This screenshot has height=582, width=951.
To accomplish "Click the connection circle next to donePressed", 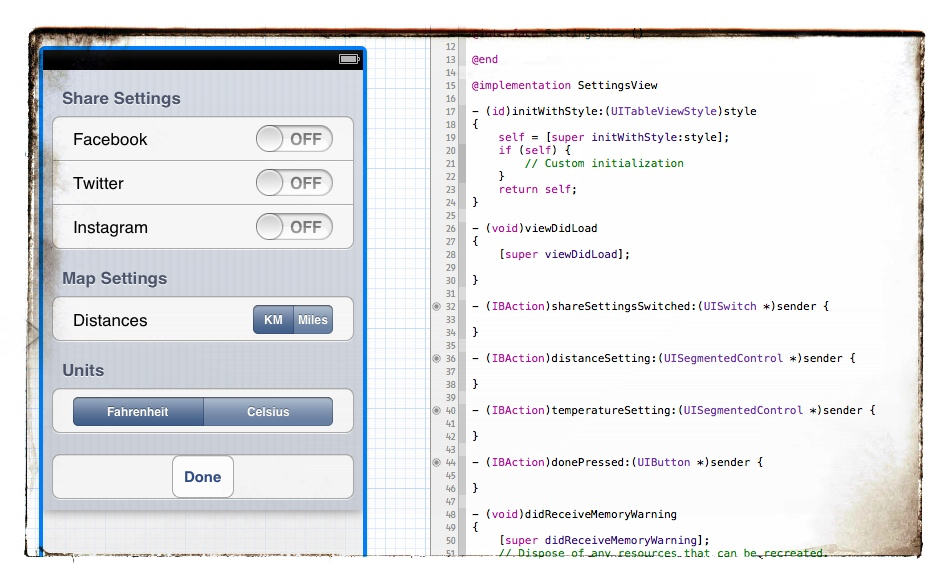I will pyautogui.click(x=434, y=462).
